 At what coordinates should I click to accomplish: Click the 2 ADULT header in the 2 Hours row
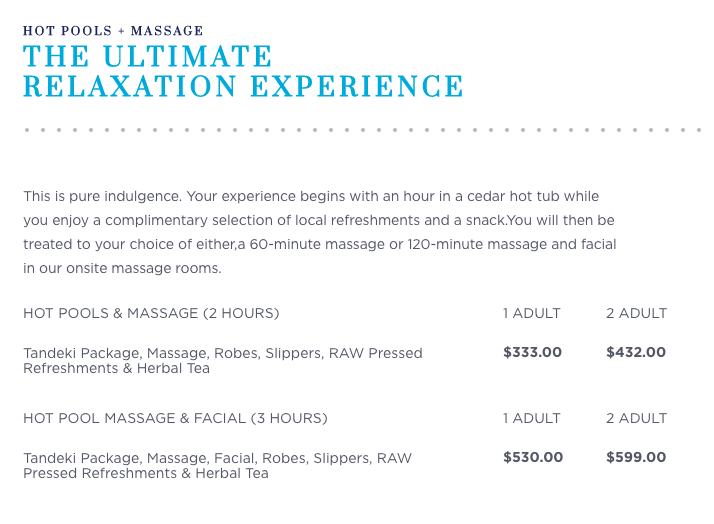click(x=636, y=313)
